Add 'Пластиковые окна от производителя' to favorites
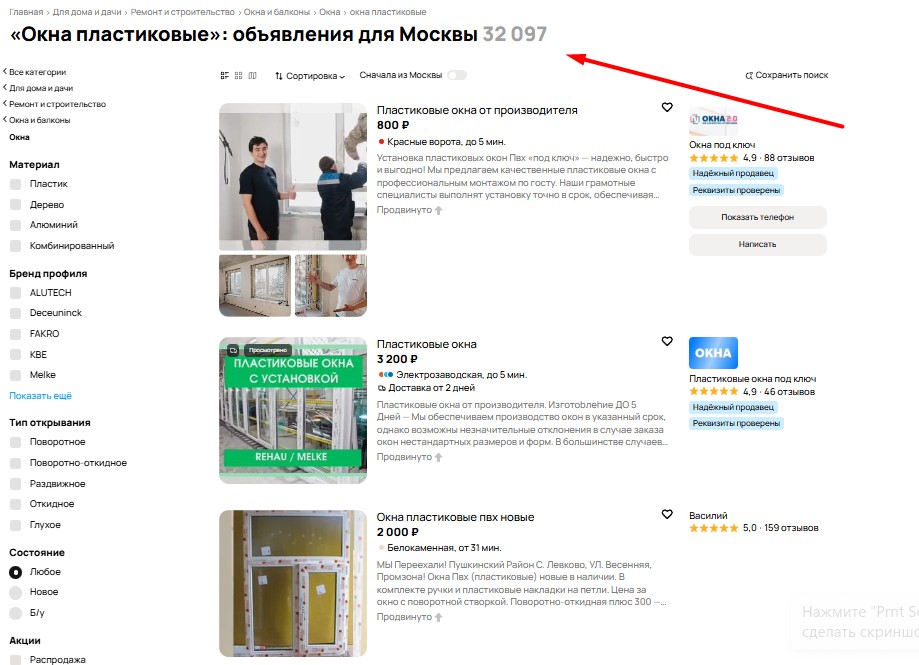This screenshot has width=919, height=665. (667, 107)
